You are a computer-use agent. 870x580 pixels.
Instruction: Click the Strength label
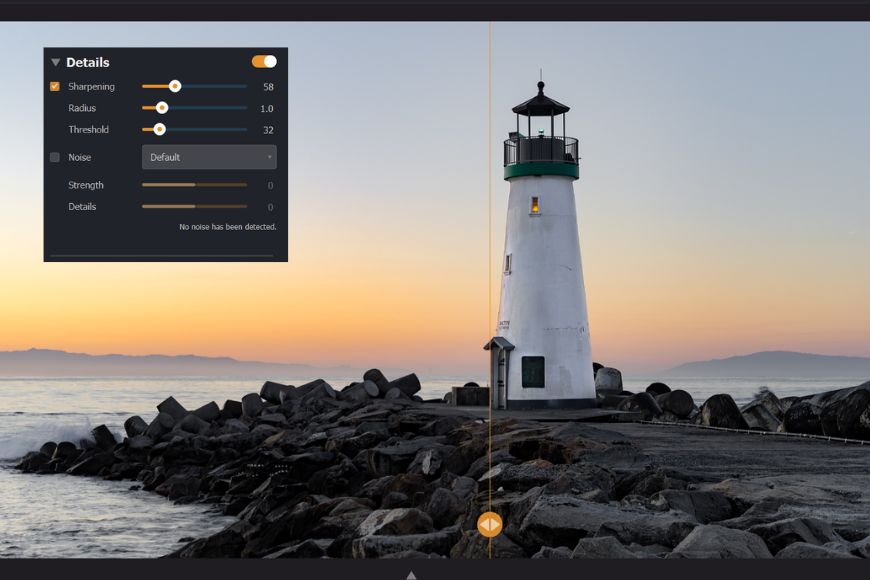click(86, 185)
